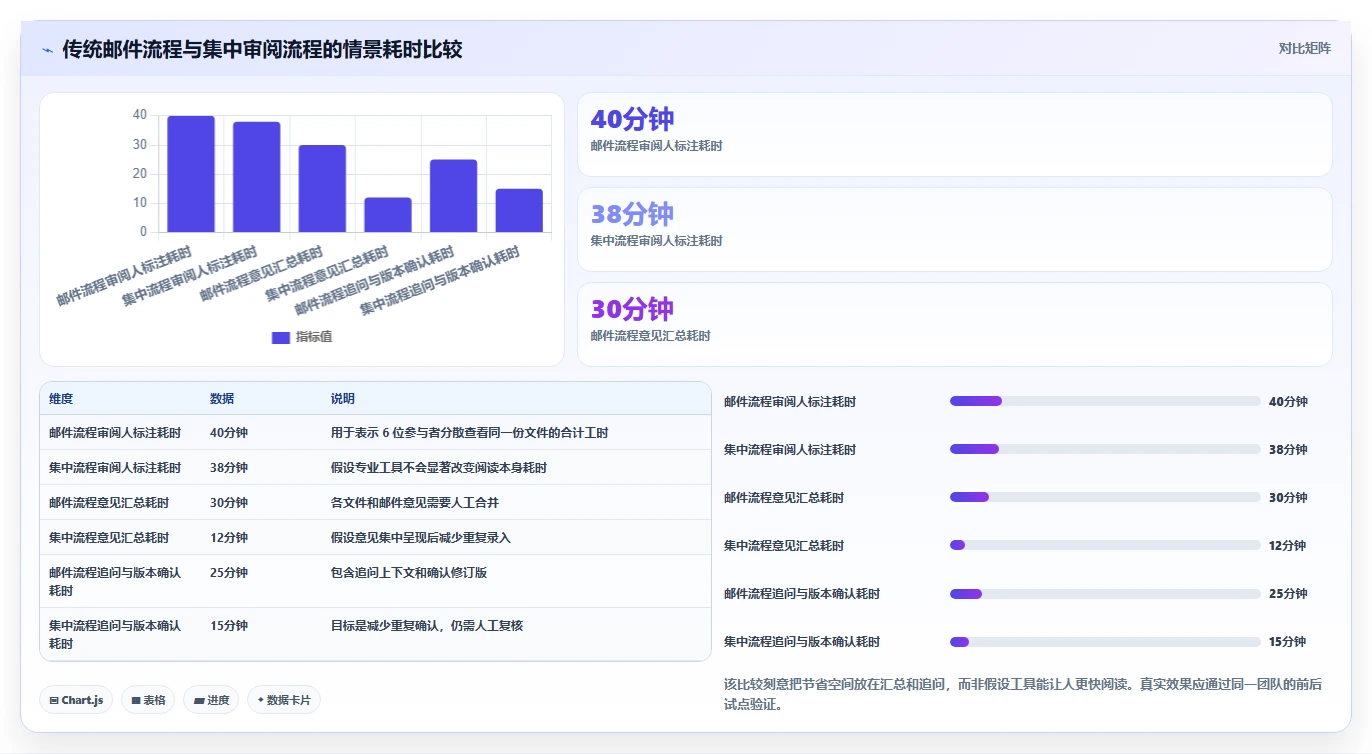Viewport: 1372px width, 754px height.
Task: Click progress bar for 集中流程追问与版本确认耗时
Action: pos(1105,641)
